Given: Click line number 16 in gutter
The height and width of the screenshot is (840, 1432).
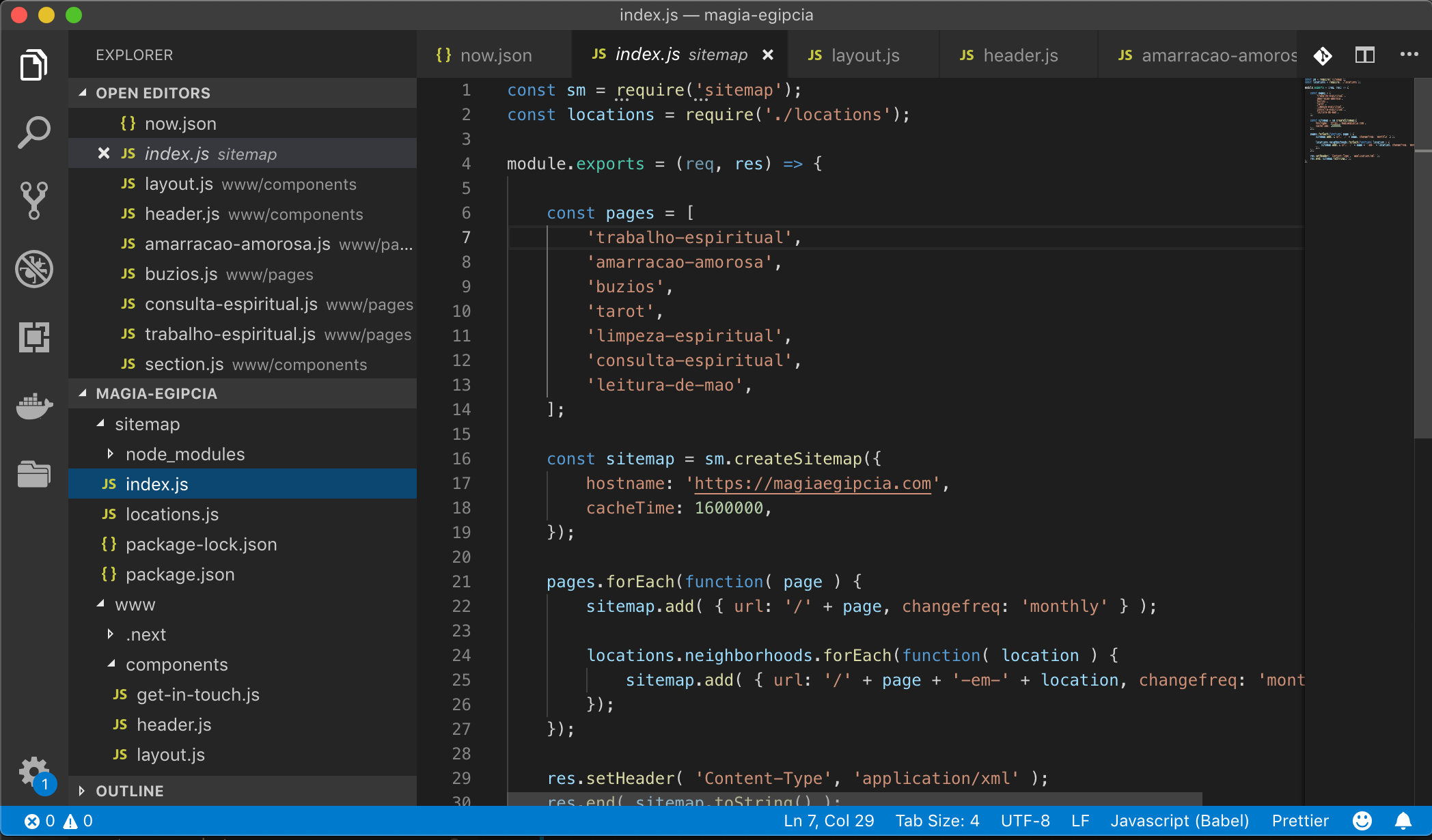Looking at the screenshot, I should point(461,459).
